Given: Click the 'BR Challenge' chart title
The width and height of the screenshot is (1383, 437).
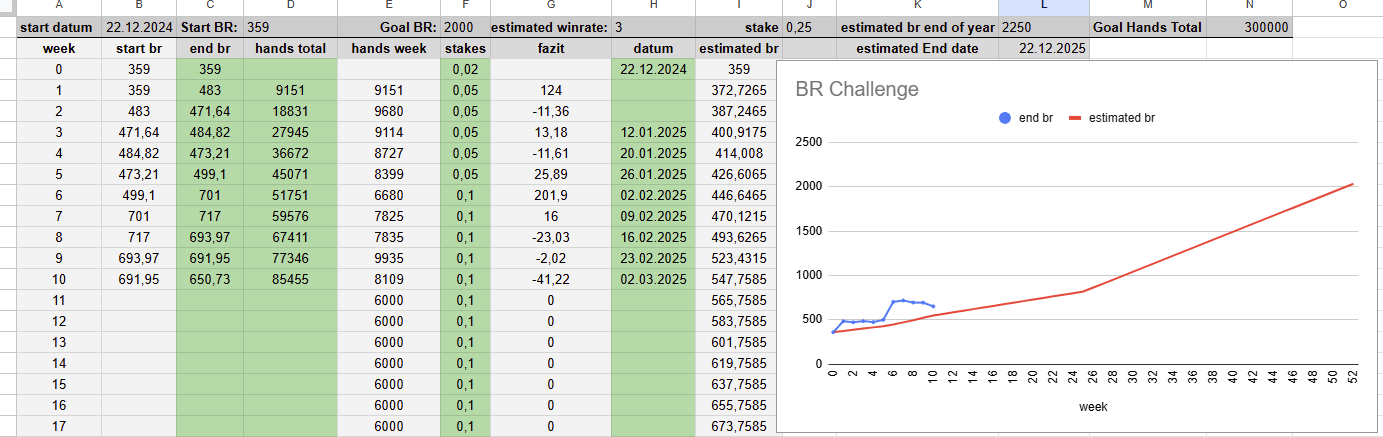Looking at the screenshot, I should click(x=857, y=89).
